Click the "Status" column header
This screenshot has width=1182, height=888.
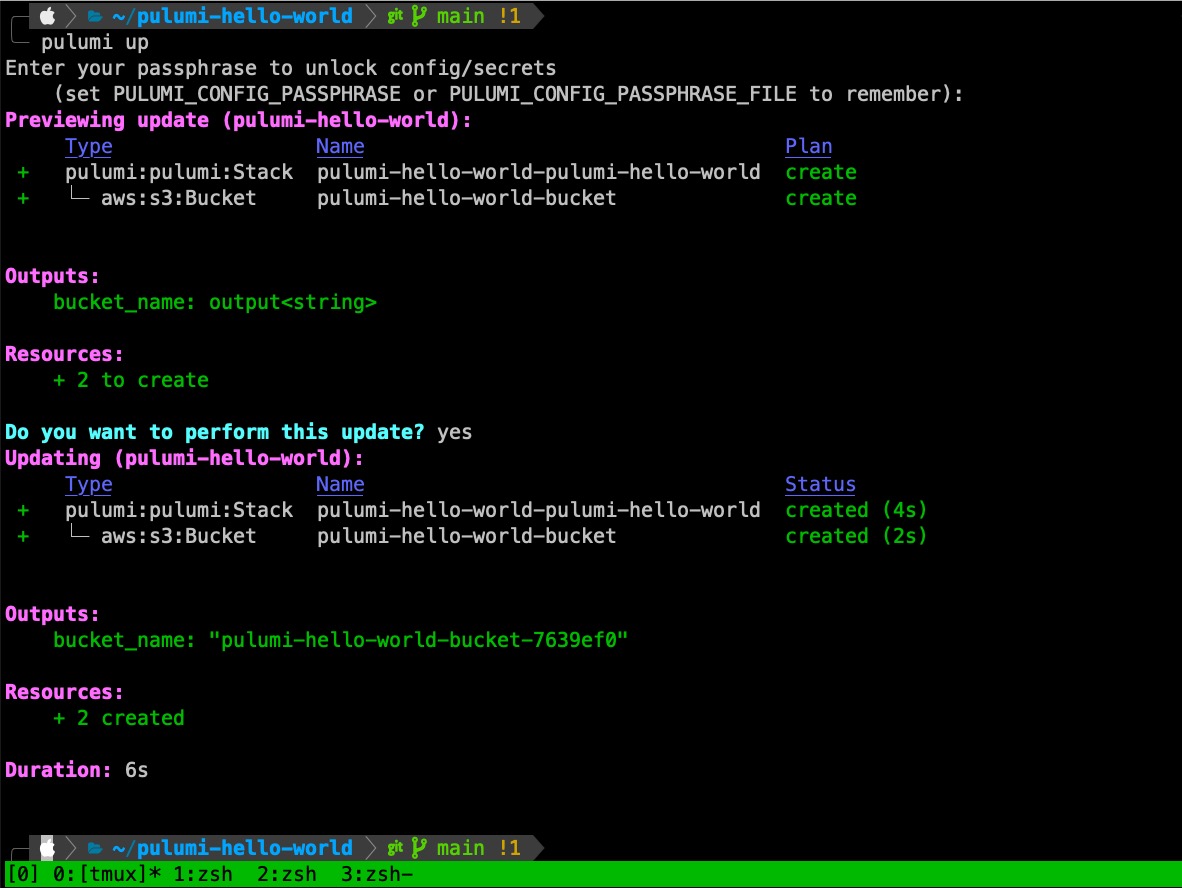click(x=821, y=484)
